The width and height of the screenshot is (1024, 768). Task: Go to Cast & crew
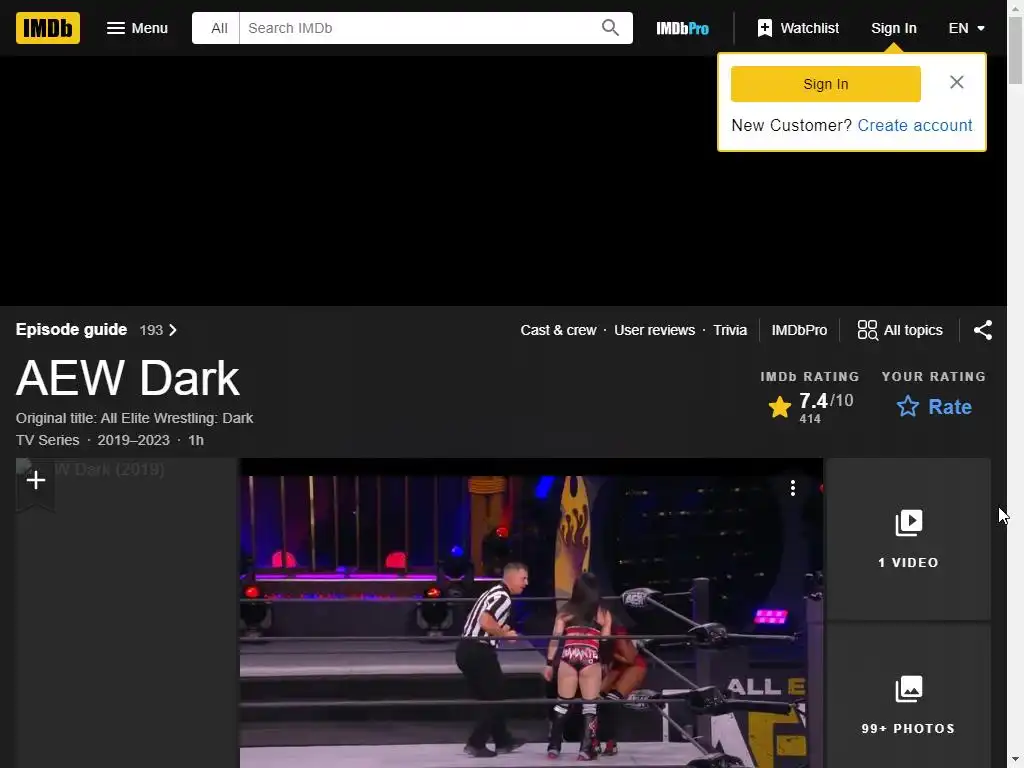[x=558, y=330]
